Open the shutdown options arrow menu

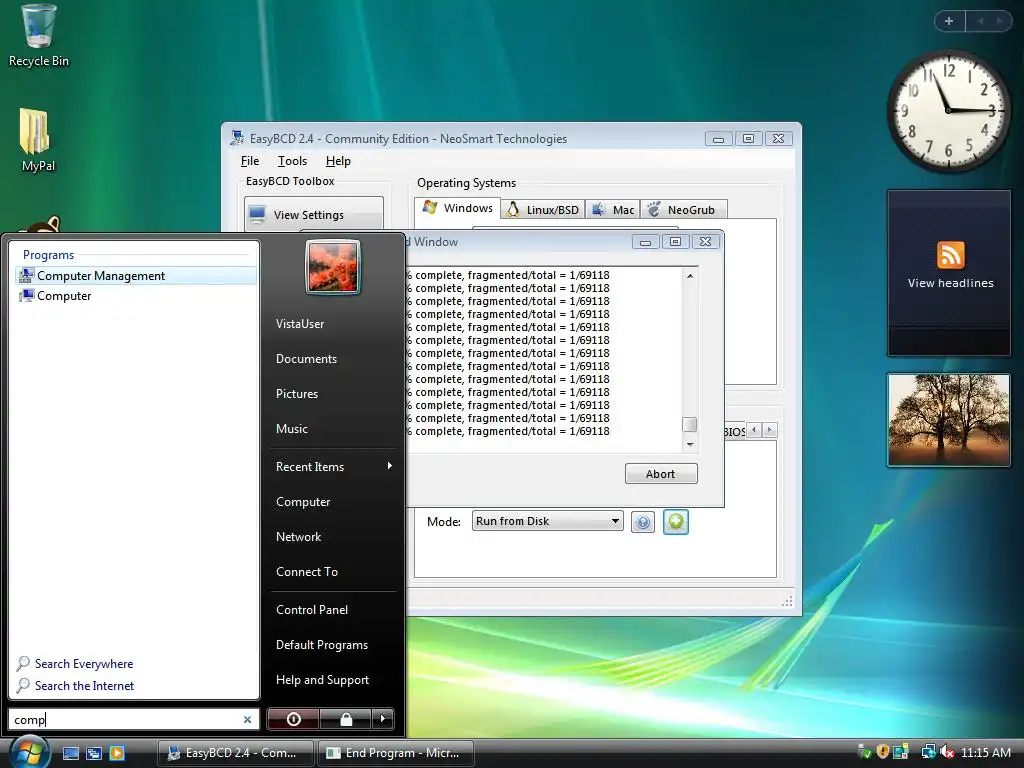[383, 719]
